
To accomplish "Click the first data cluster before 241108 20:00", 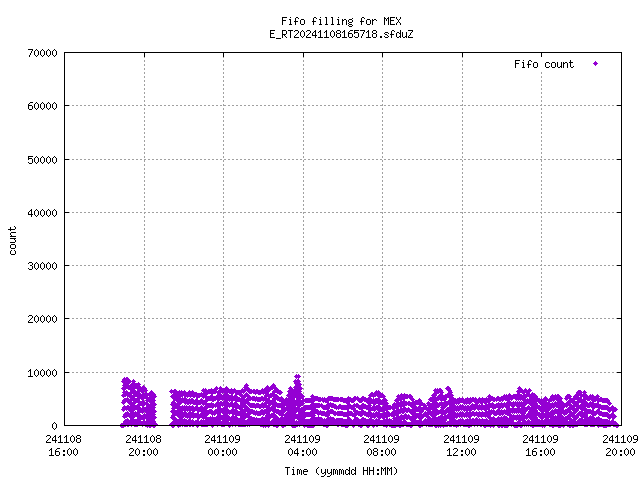I will click(139, 402).
